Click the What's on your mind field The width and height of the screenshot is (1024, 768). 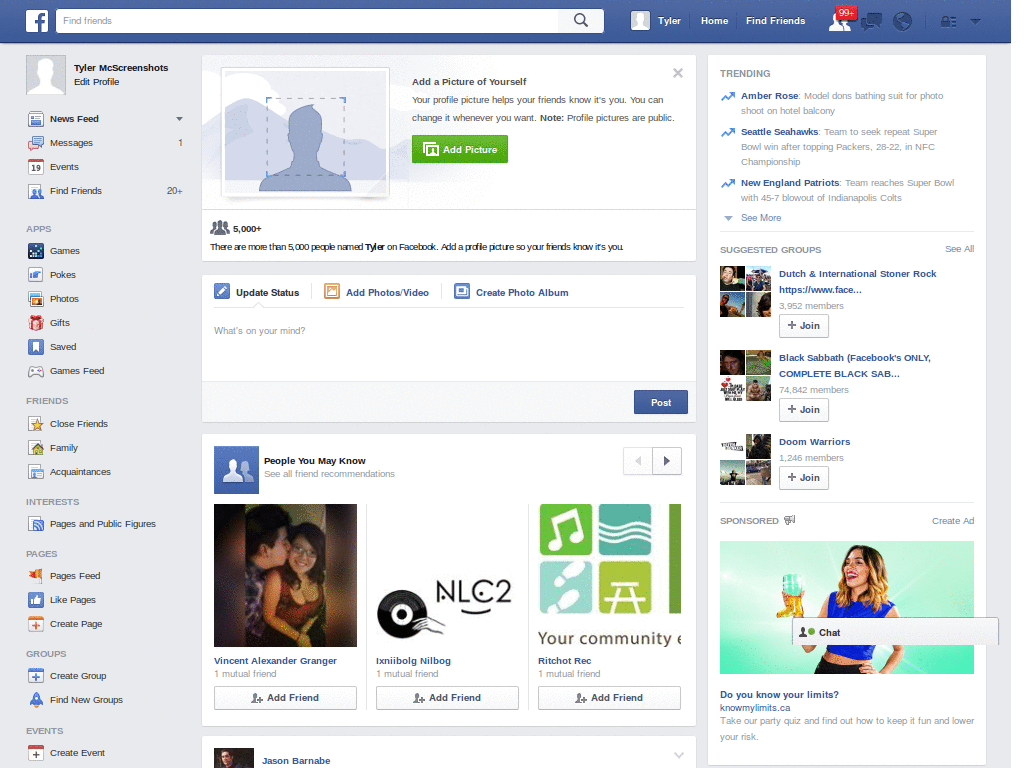(449, 346)
